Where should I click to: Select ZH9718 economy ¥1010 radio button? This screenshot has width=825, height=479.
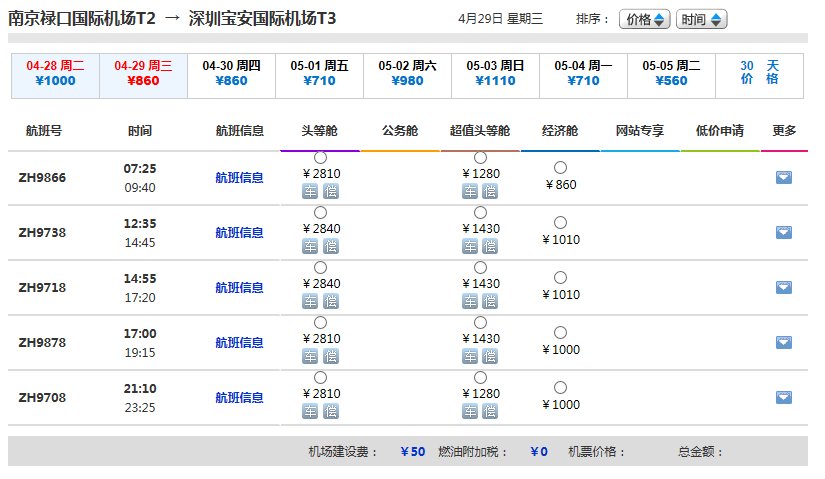click(x=560, y=277)
